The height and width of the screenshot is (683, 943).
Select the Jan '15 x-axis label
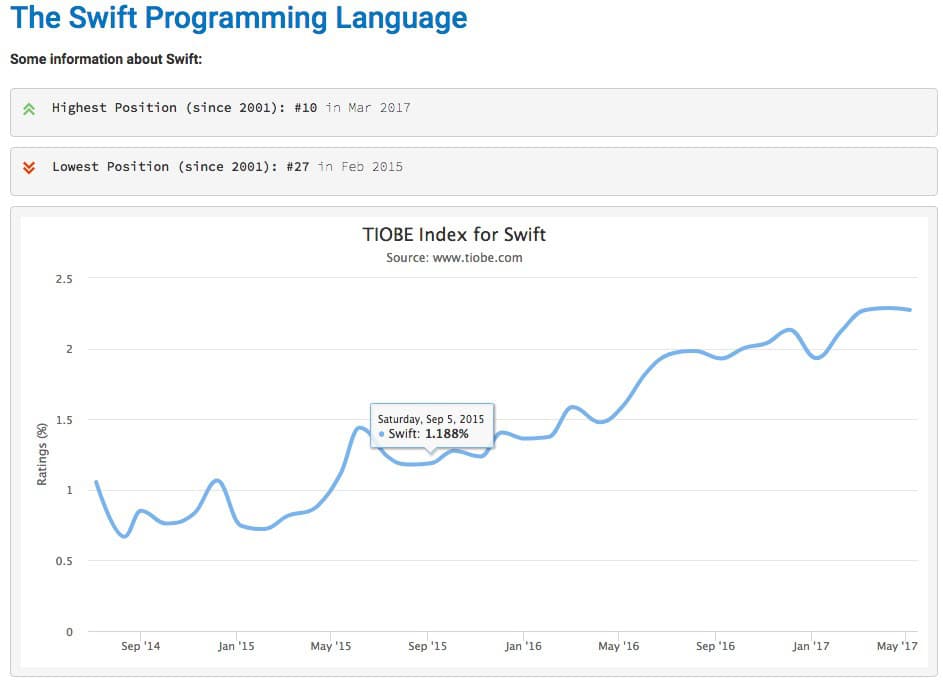click(x=236, y=646)
